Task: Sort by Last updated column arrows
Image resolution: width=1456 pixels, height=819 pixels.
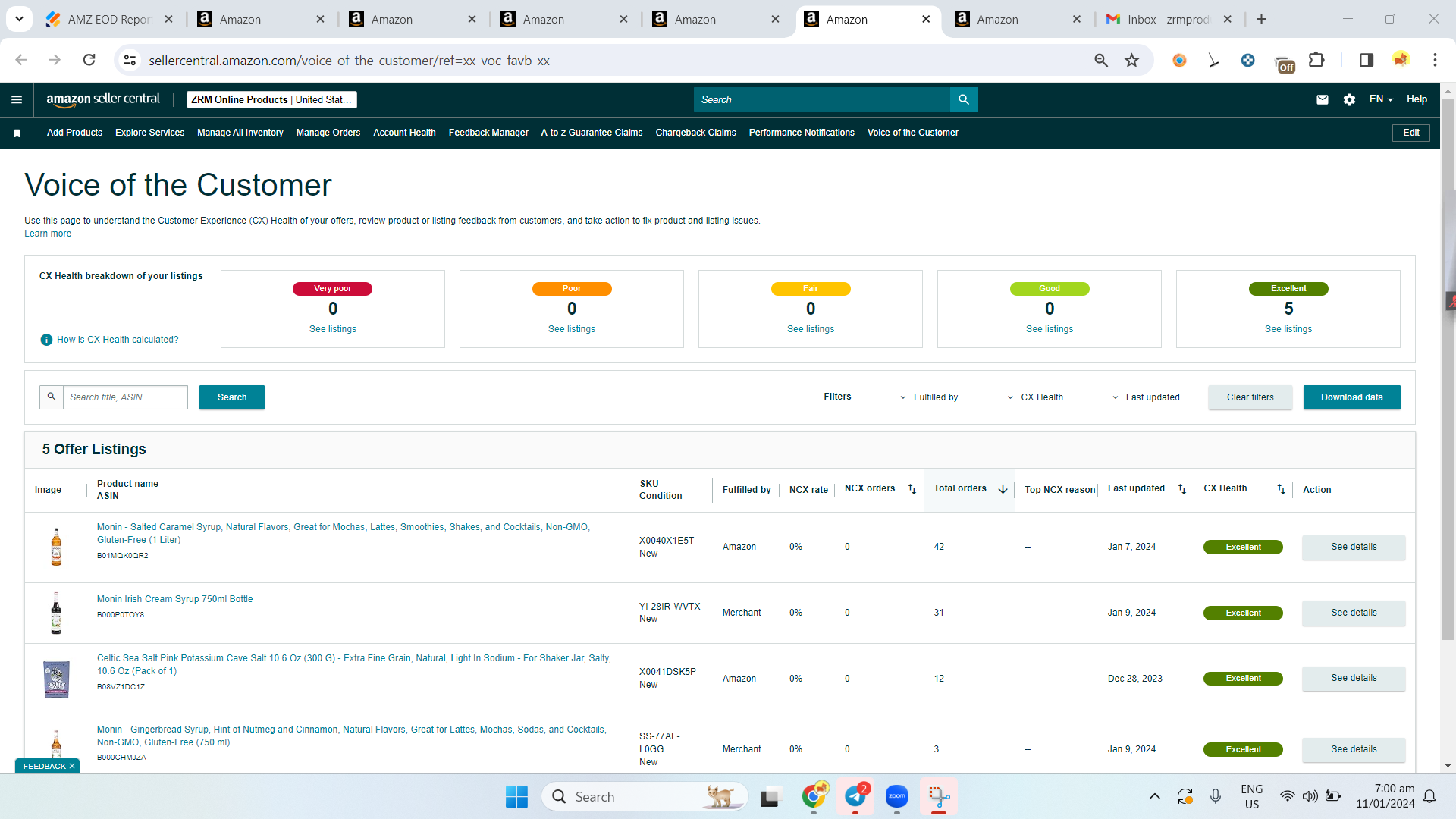Action: click(x=1181, y=489)
